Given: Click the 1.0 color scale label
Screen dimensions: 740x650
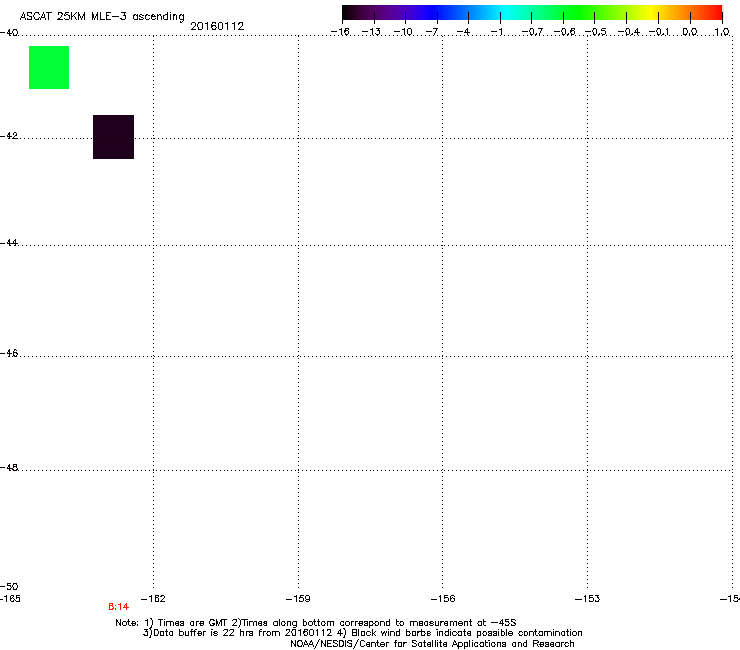Looking at the screenshot, I should pyautogui.click(x=722, y=32).
